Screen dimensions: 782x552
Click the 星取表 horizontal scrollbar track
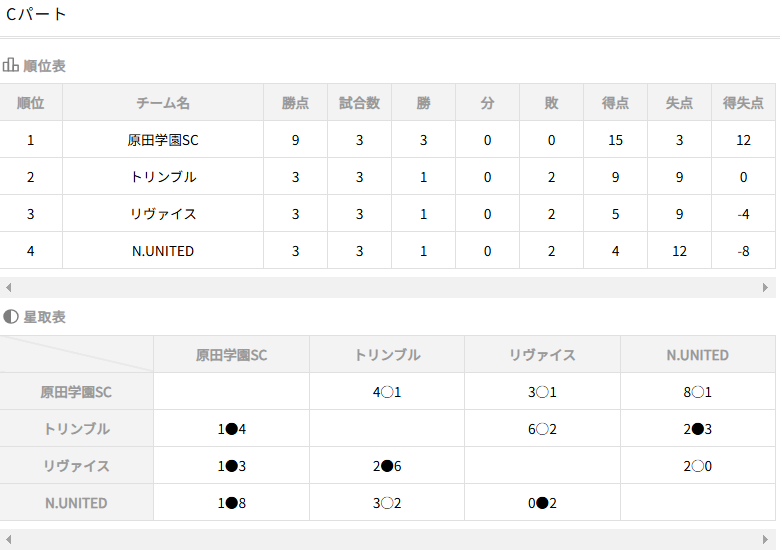(x=388, y=540)
